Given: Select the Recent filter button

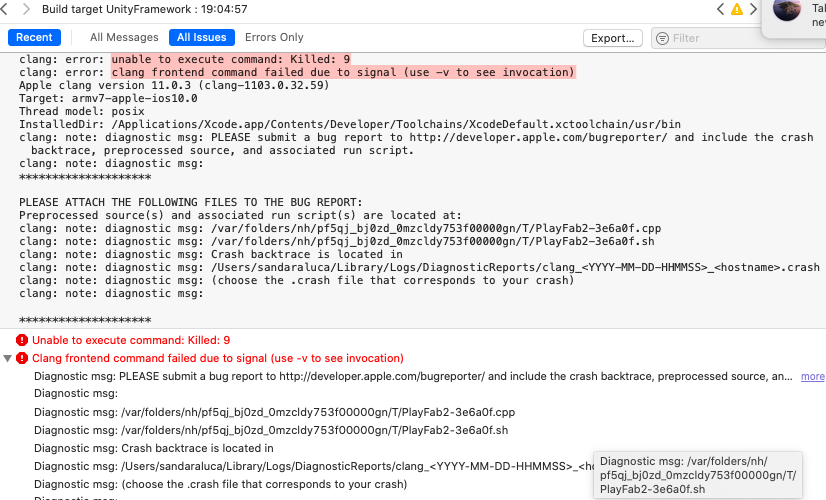Looking at the screenshot, I should [34, 37].
